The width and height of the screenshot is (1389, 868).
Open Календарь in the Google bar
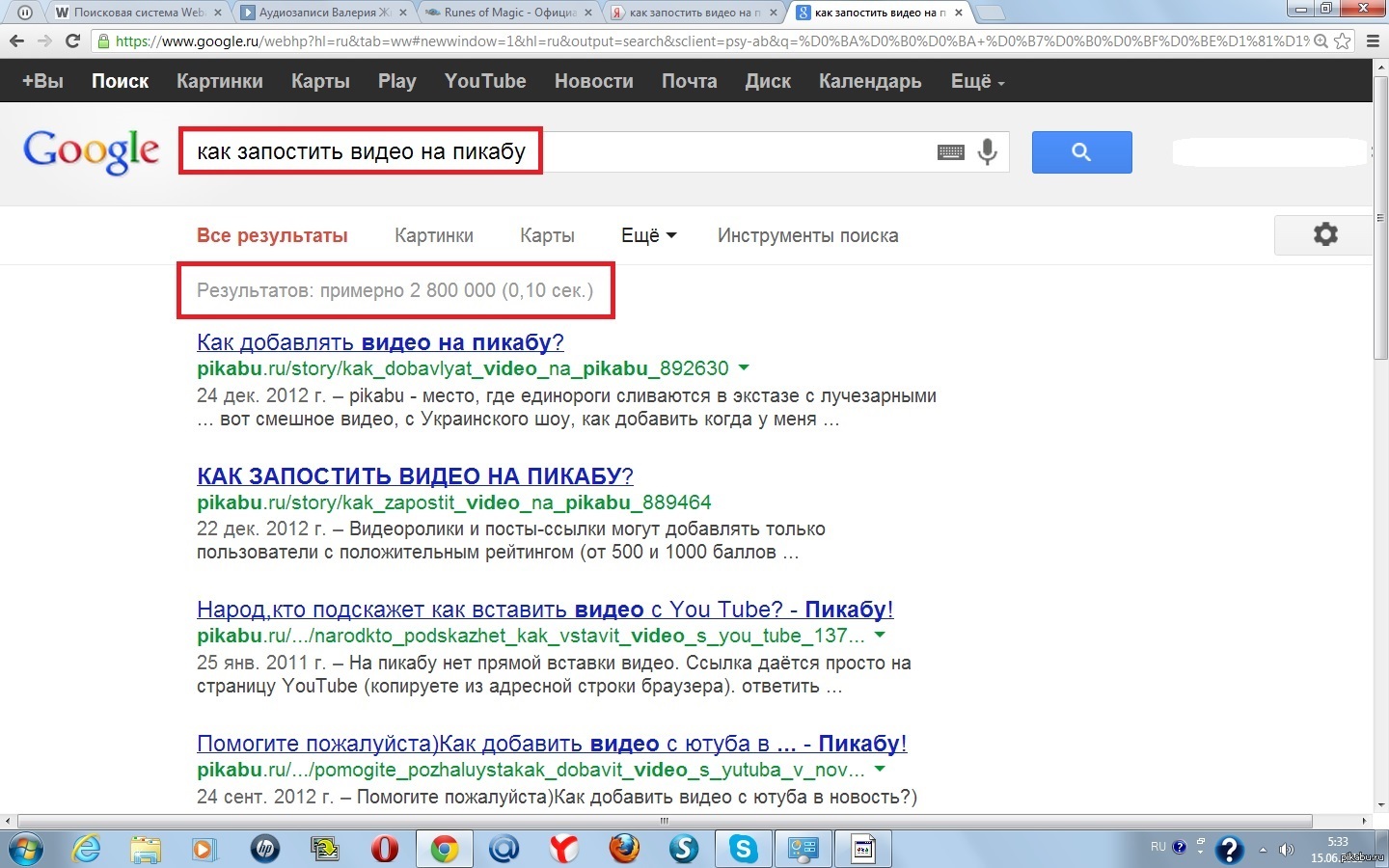coord(870,81)
